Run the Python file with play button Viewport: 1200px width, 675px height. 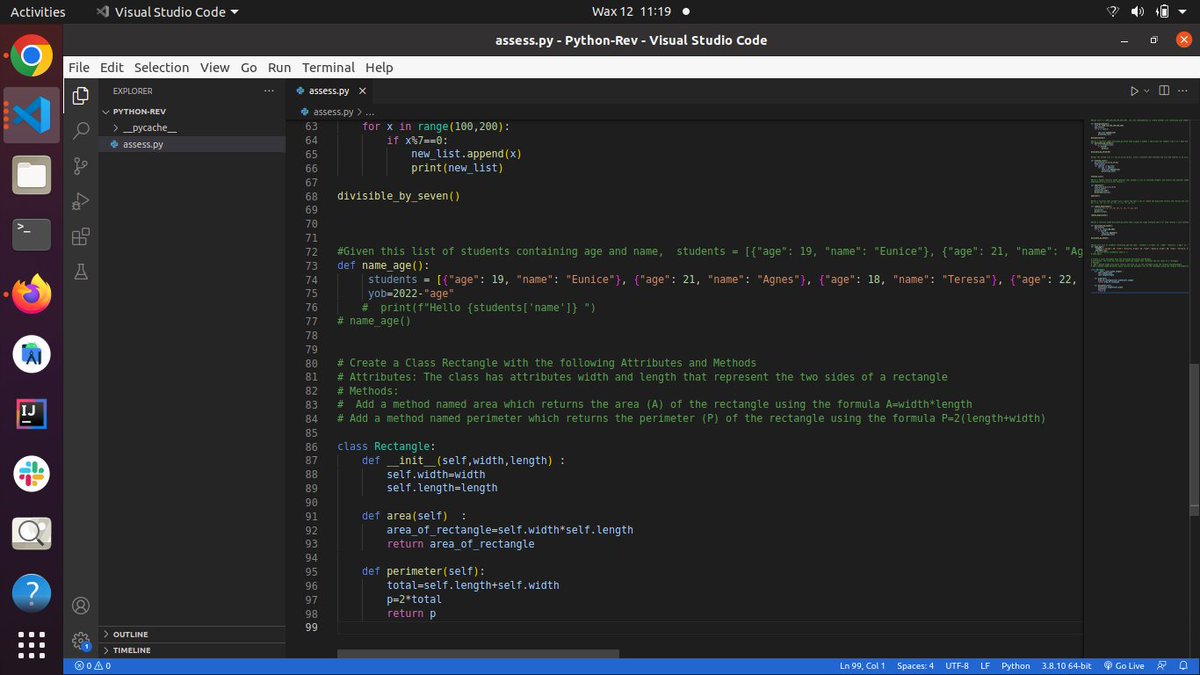tap(1134, 91)
